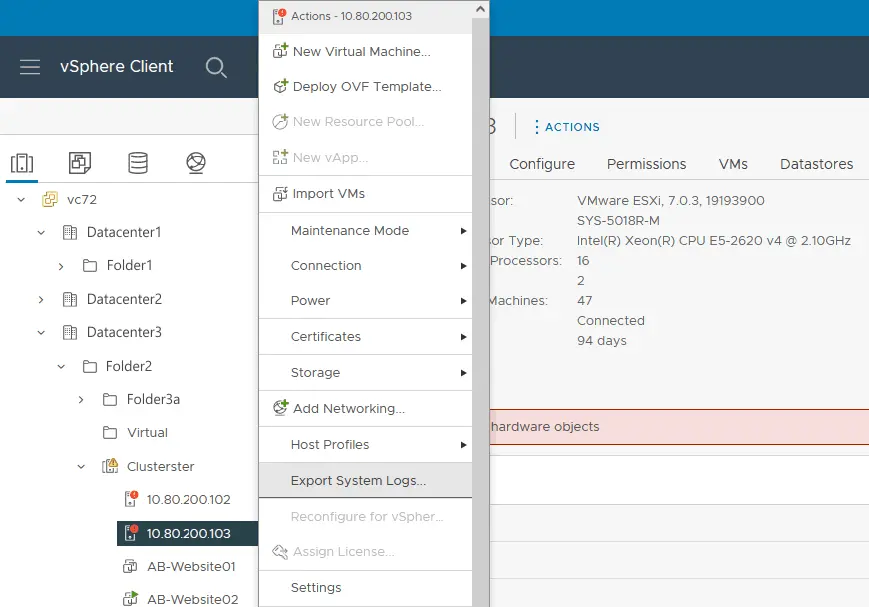Click the context menu vertical scrollbar
Screen dimensions: 869x607
click(480, 312)
